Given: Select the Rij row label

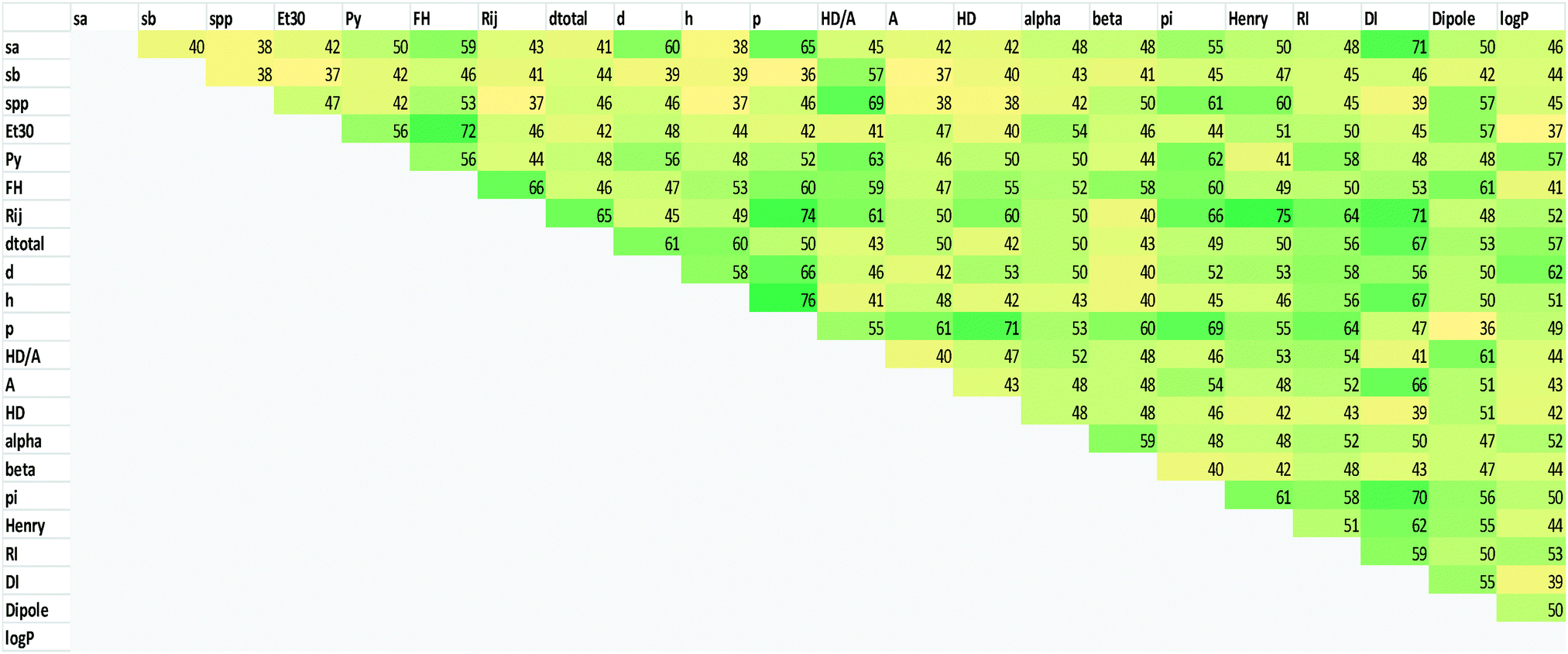Looking at the screenshot, I should click(x=14, y=215).
